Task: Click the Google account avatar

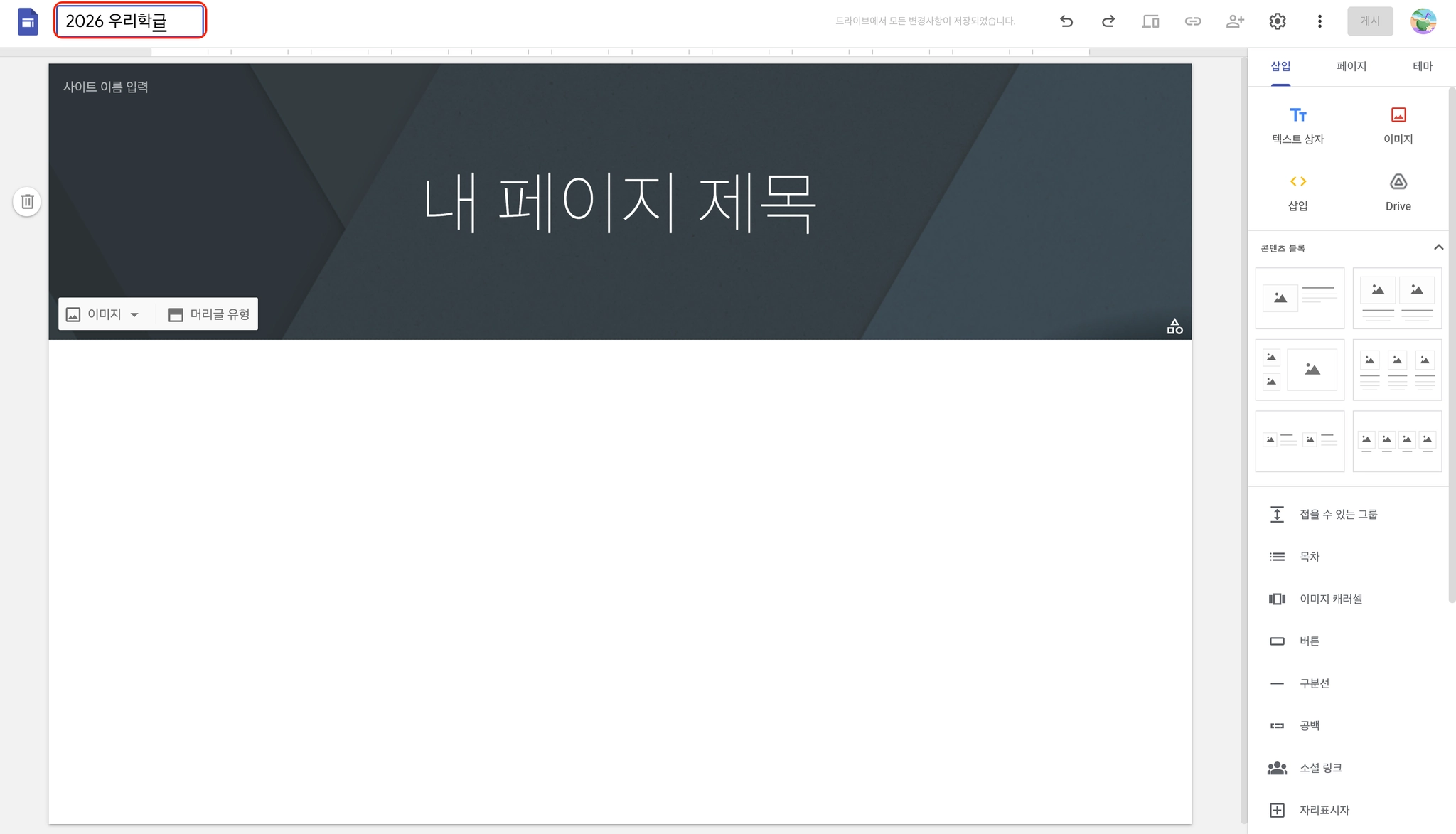Action: pyautogui.click(x=1423, y=21)
